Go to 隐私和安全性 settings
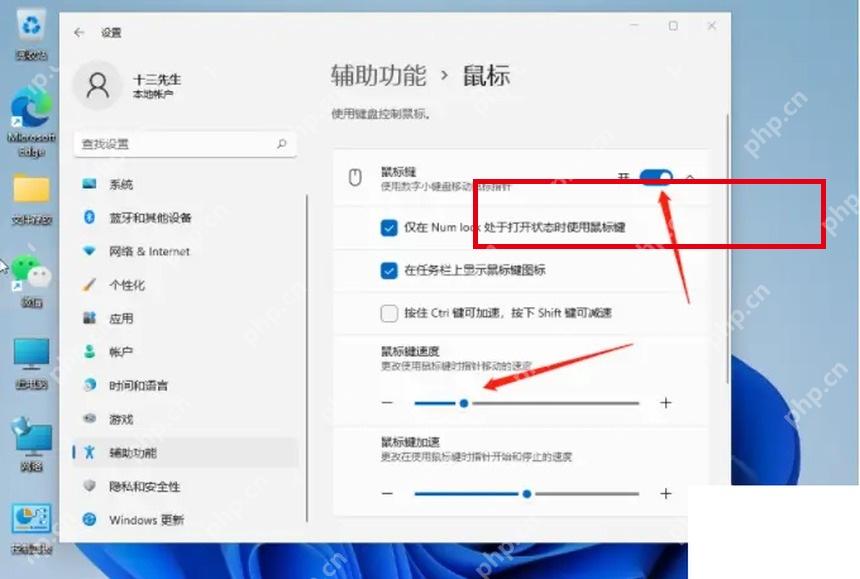Viewport: 860px width, 579px height. 186,486
